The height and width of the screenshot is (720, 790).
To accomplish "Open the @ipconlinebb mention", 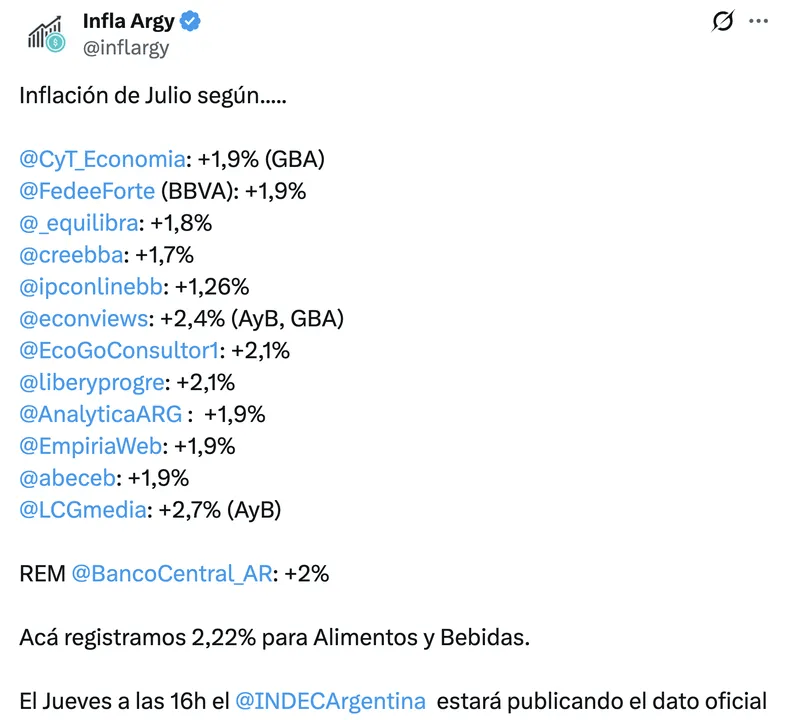I will [91, 287].
